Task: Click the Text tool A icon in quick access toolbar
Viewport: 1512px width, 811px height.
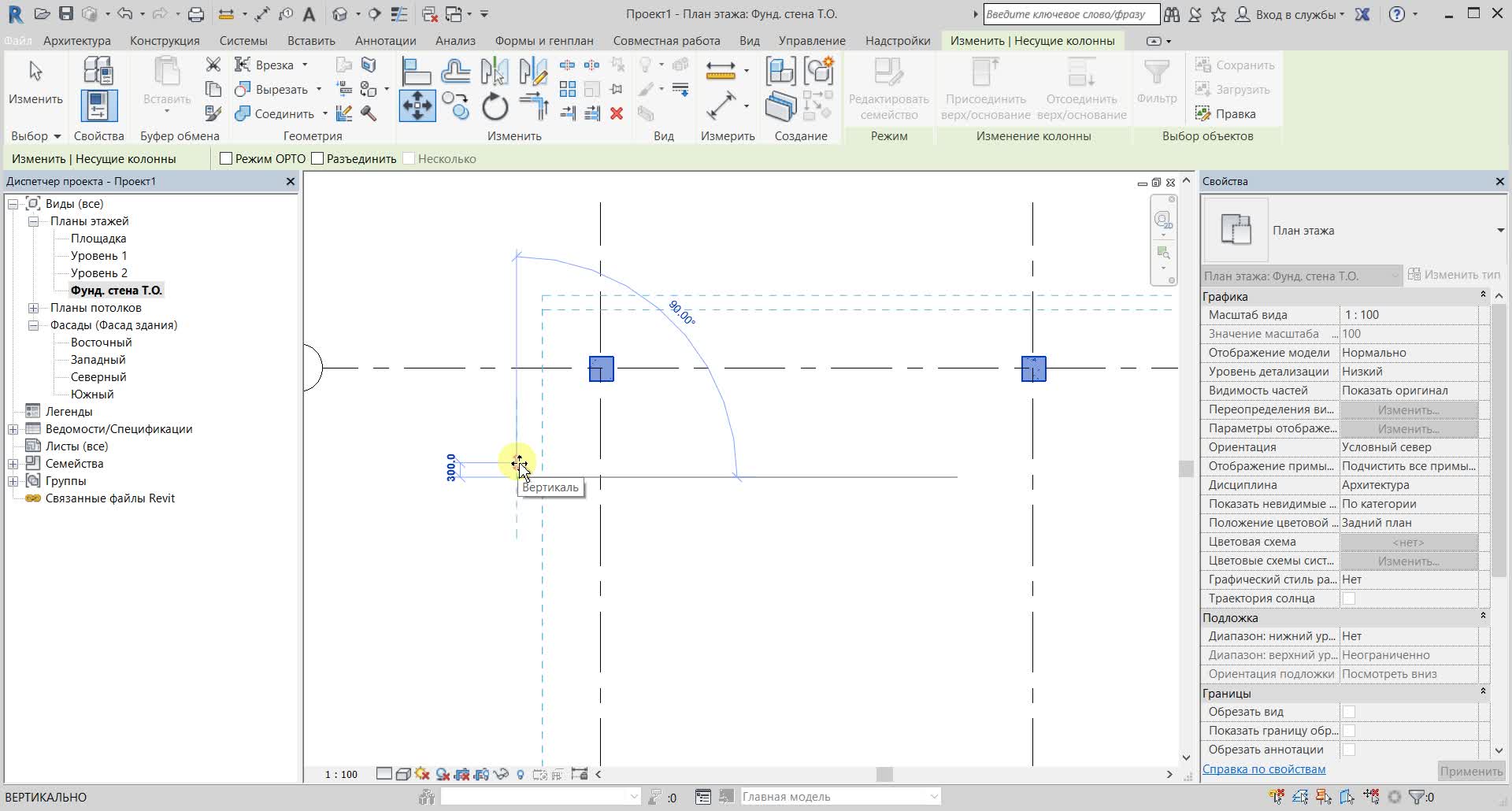Action: [309, 14]
